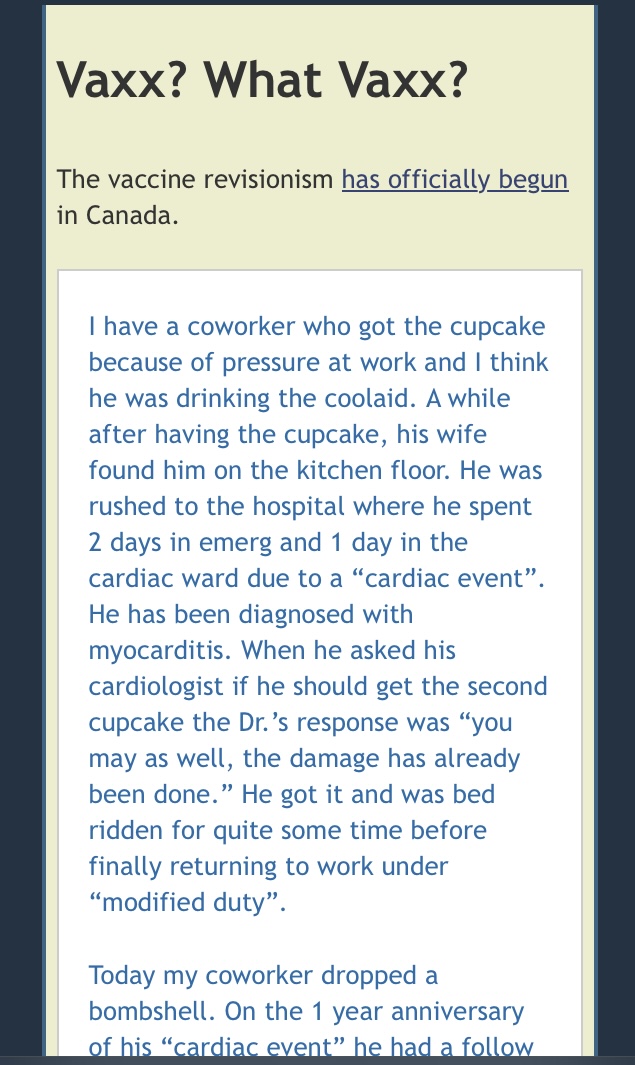Click the words "cardiac ward" in the quote
Image resolution: width=635 pixels, height=1065 pixels.
click(x=164, y=578)
